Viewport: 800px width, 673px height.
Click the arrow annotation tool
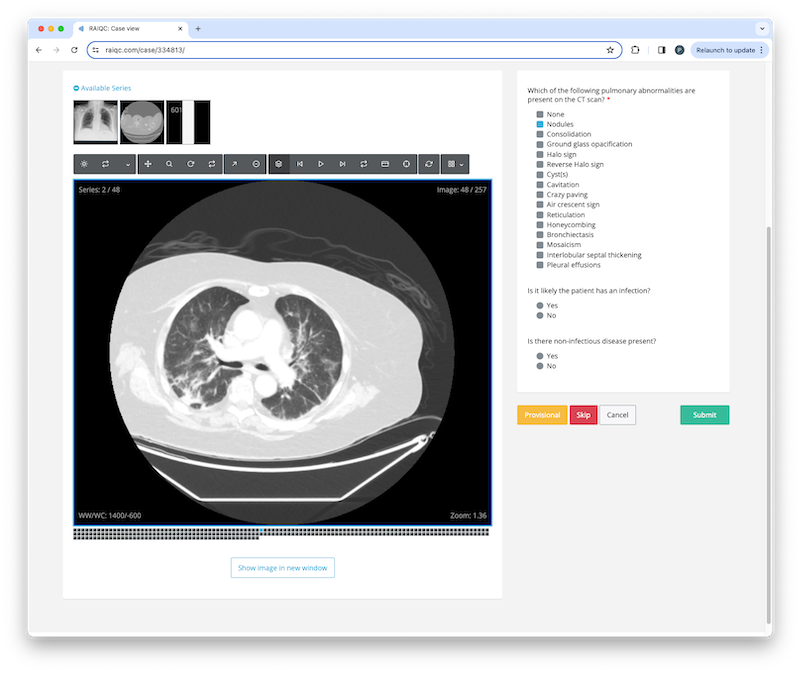[235, 164]
